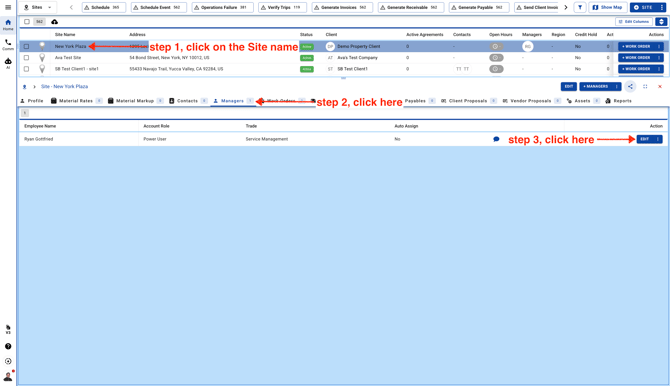This screenshot has width=670, height=386.
Task: Click the RG manager avatar in the New York Plaza row
Action: [x=528, y=46]
